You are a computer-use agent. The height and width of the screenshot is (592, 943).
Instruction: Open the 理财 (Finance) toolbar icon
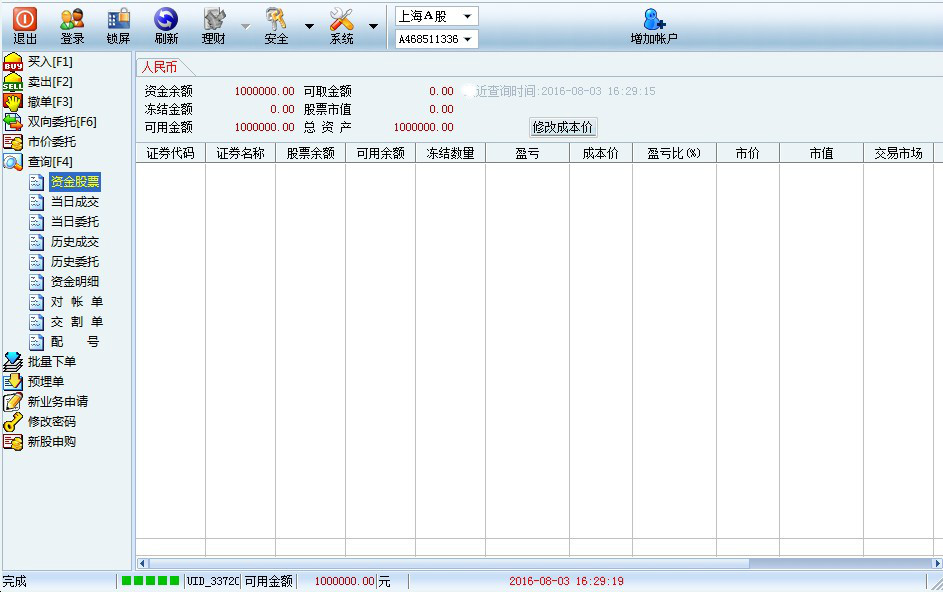click(213, 19)
